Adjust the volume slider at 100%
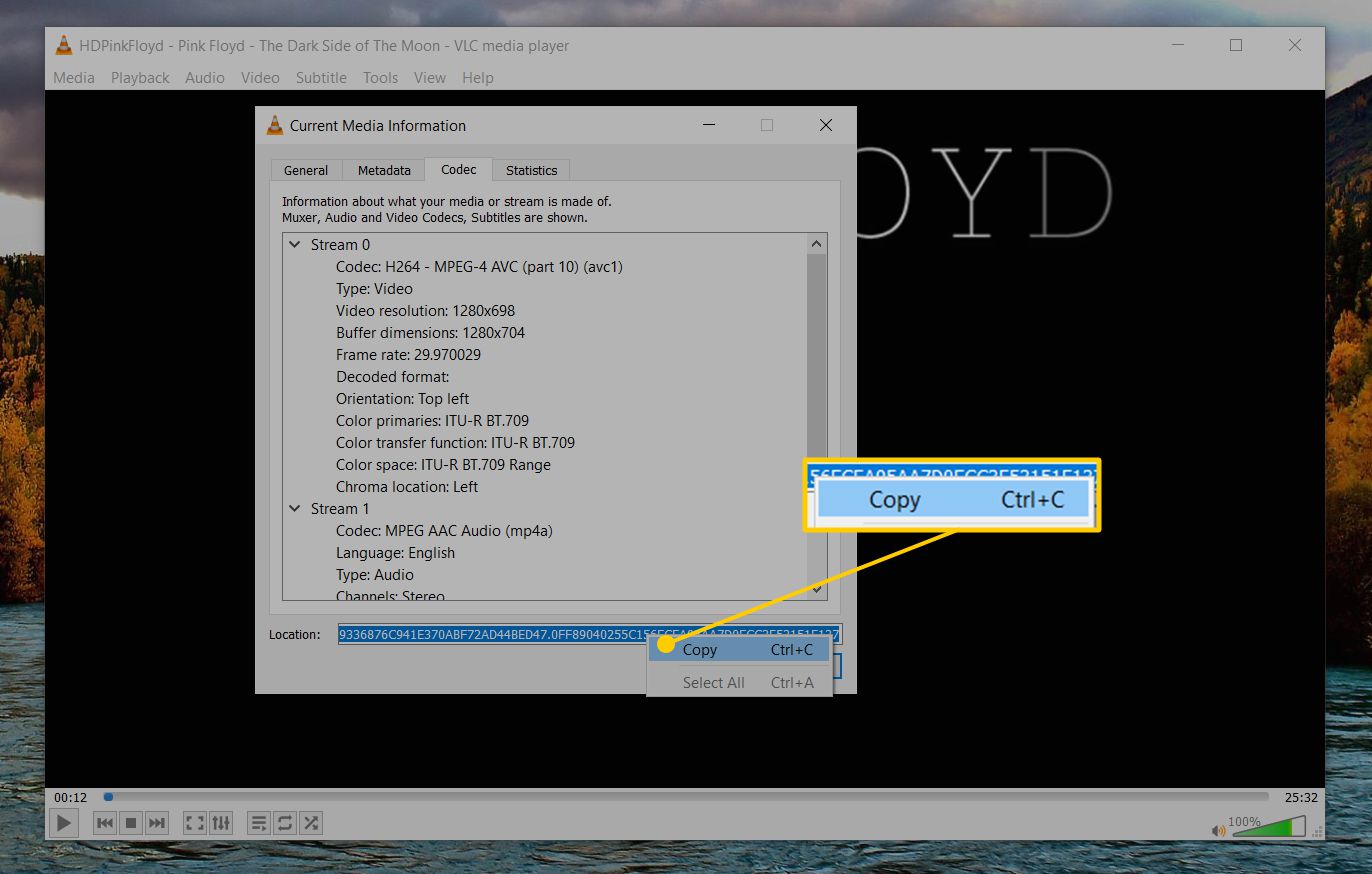 [1267, 827]
